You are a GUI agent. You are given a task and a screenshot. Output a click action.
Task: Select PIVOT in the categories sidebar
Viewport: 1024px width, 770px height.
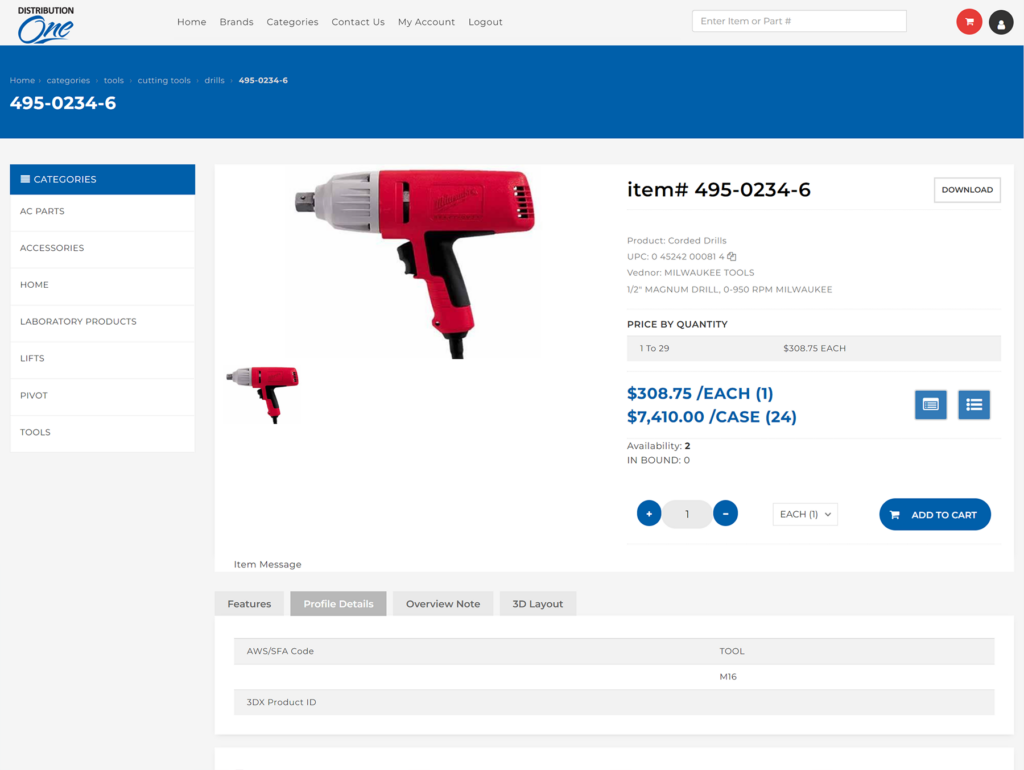point(103,396)
